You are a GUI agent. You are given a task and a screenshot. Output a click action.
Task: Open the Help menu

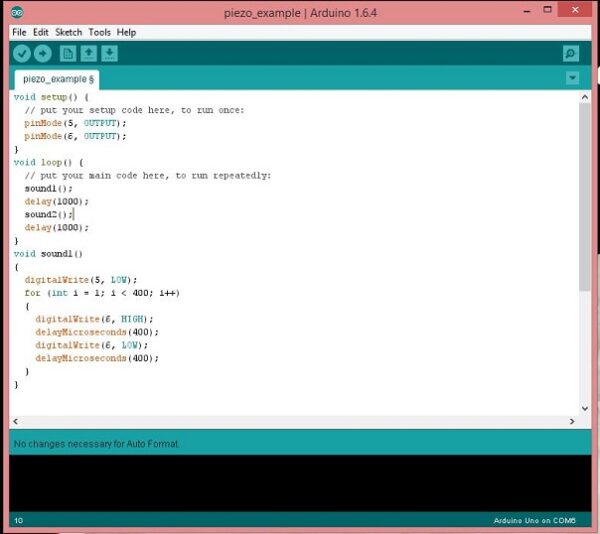tap(126, 32)
